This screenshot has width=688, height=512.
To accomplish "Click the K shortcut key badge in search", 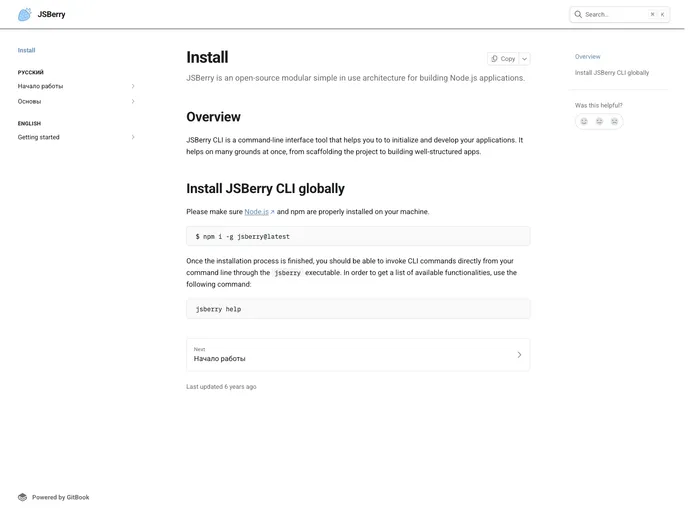I will (663, 14).
